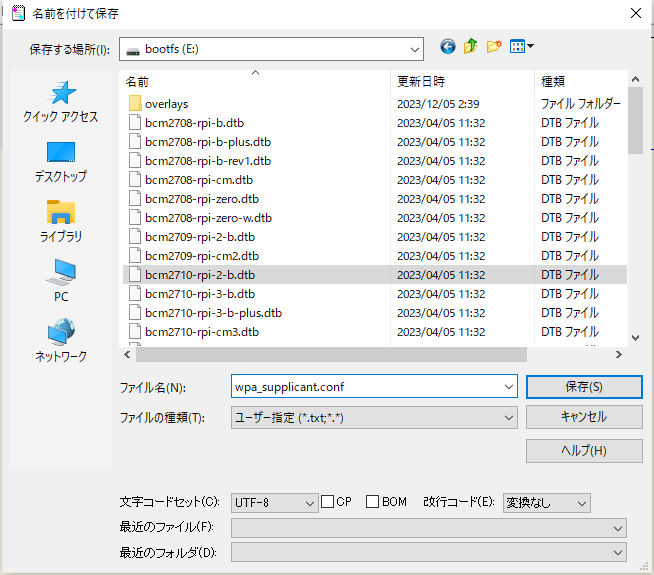Click scroll right arrow of file list

point(619,355)
